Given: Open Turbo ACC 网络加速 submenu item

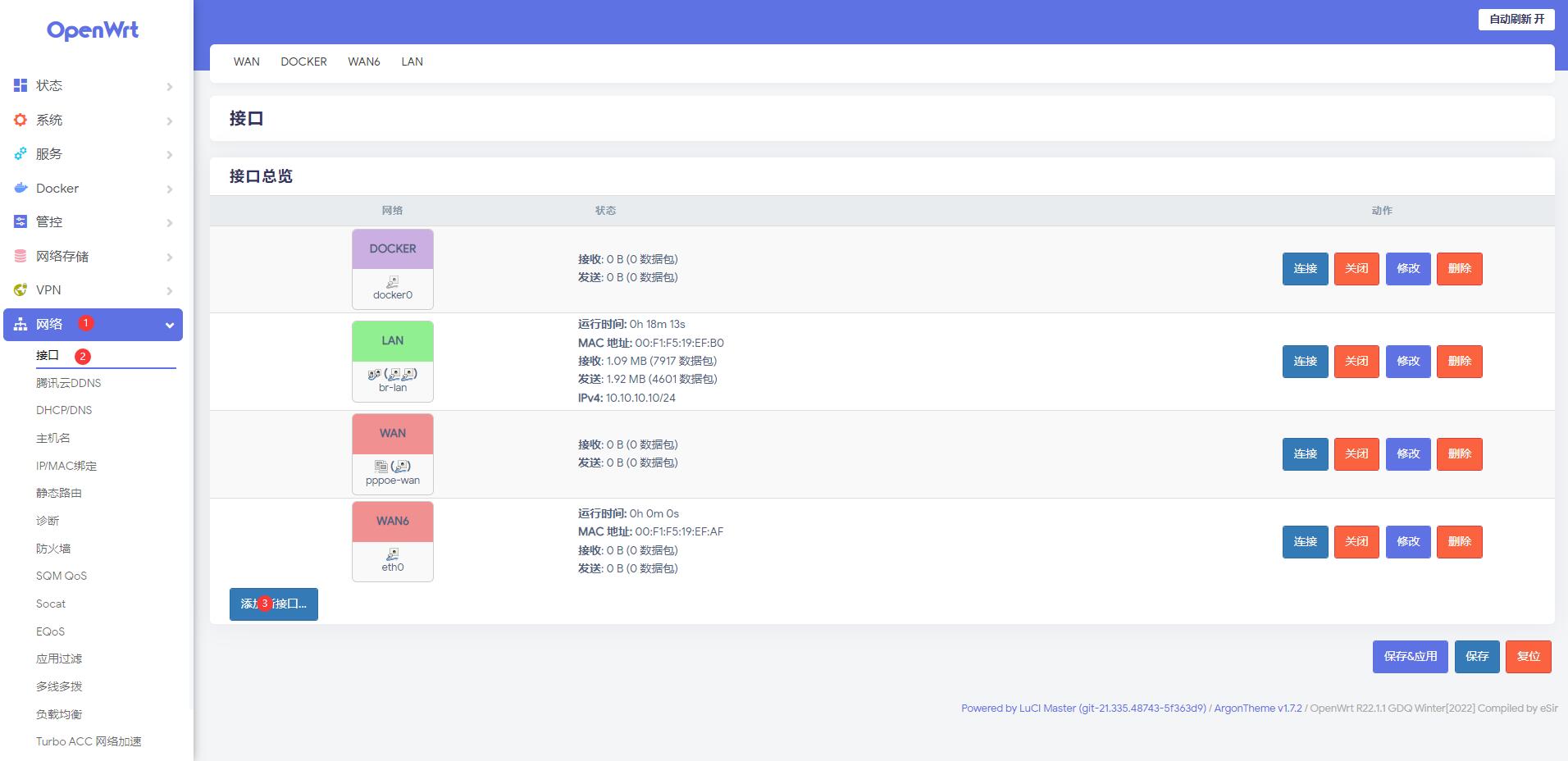Looking at the screenshot, I should click(89, 741).
